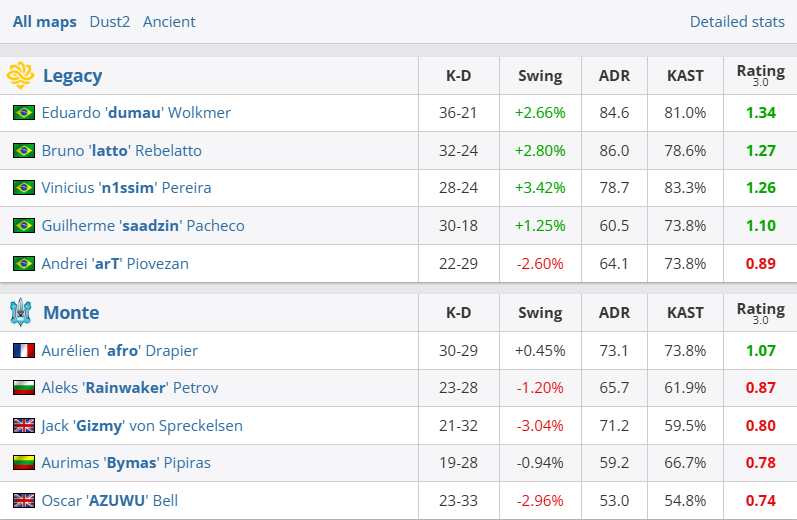
Task: Switch to the Dust2 tab
Action: tap(109, 21)
